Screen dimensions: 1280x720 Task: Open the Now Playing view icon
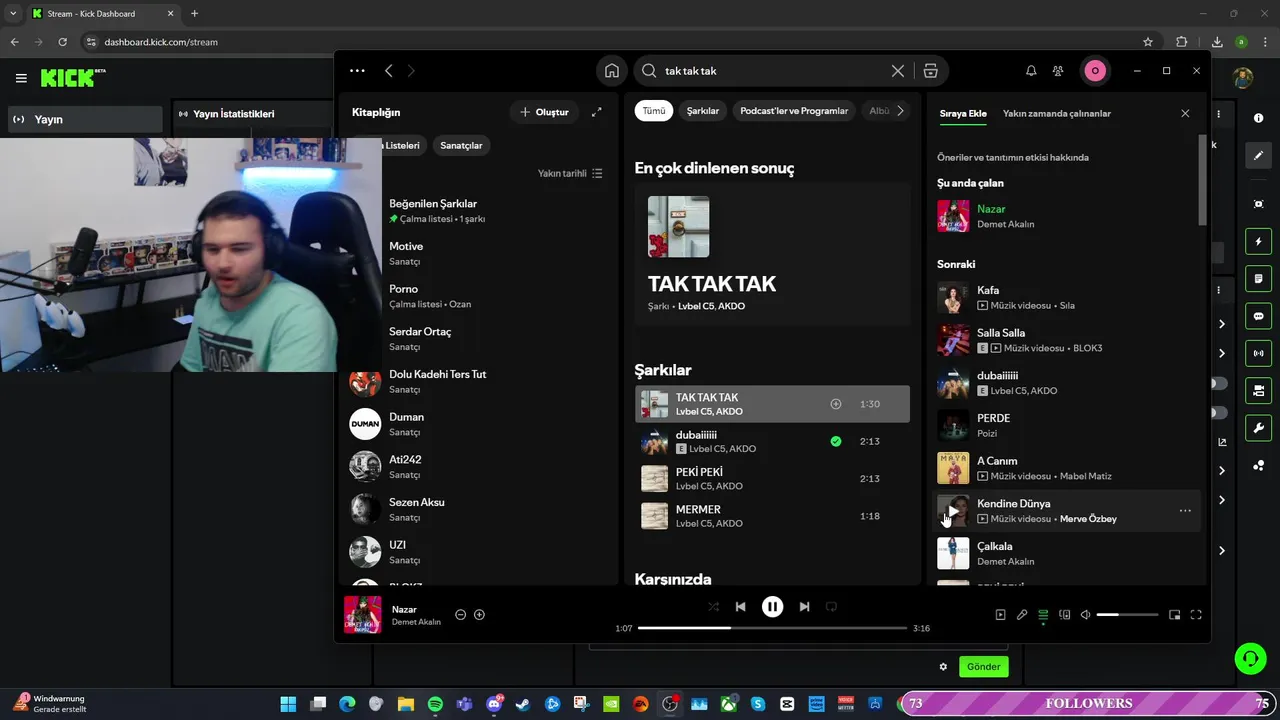click(1000, 615)
